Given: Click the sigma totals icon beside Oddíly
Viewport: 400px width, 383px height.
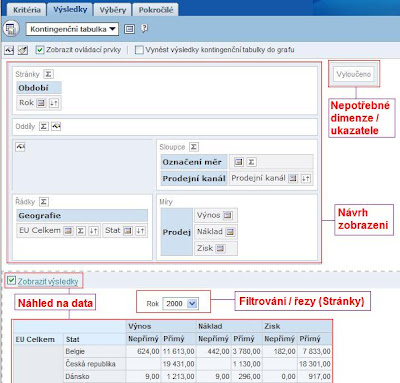Looking at the screenshot, I should coord(44,127).
